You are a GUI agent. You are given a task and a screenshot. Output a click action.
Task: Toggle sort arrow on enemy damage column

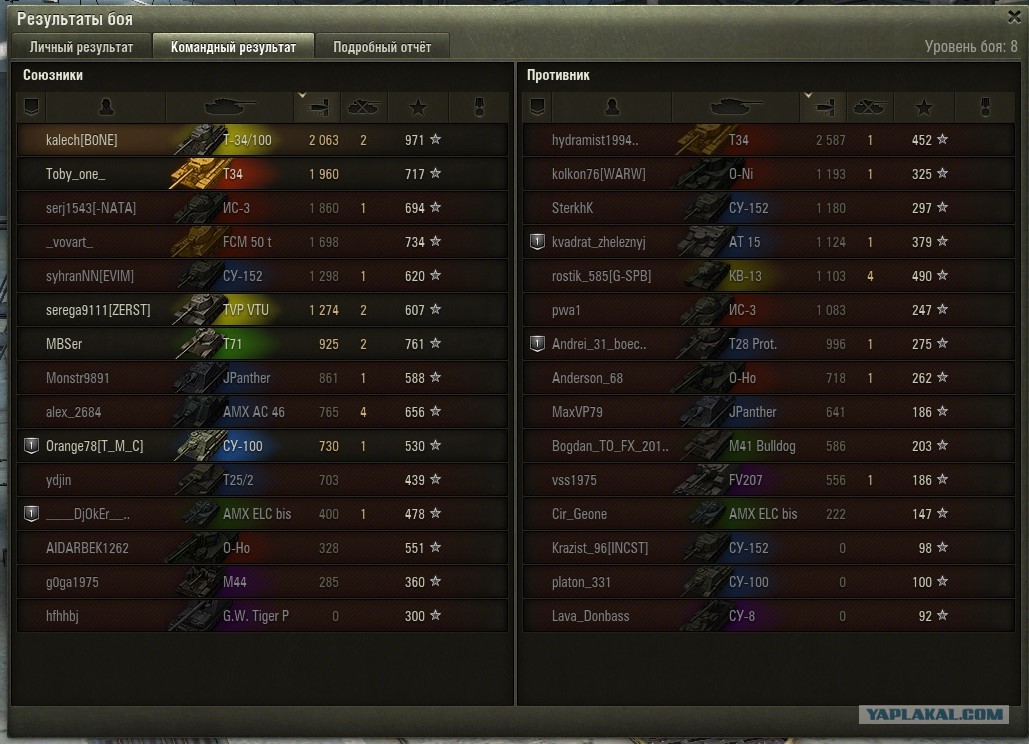[x=808, y=96]
